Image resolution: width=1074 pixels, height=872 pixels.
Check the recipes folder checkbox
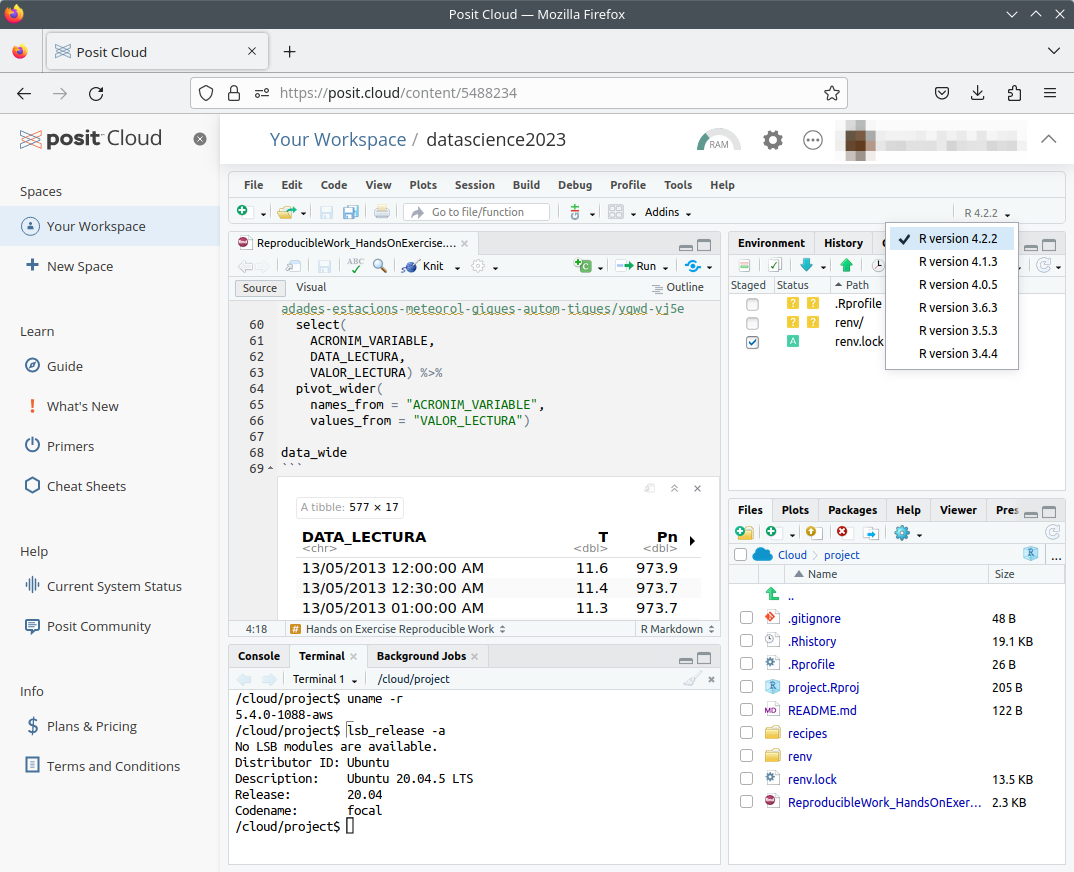(x=747, y=733)
